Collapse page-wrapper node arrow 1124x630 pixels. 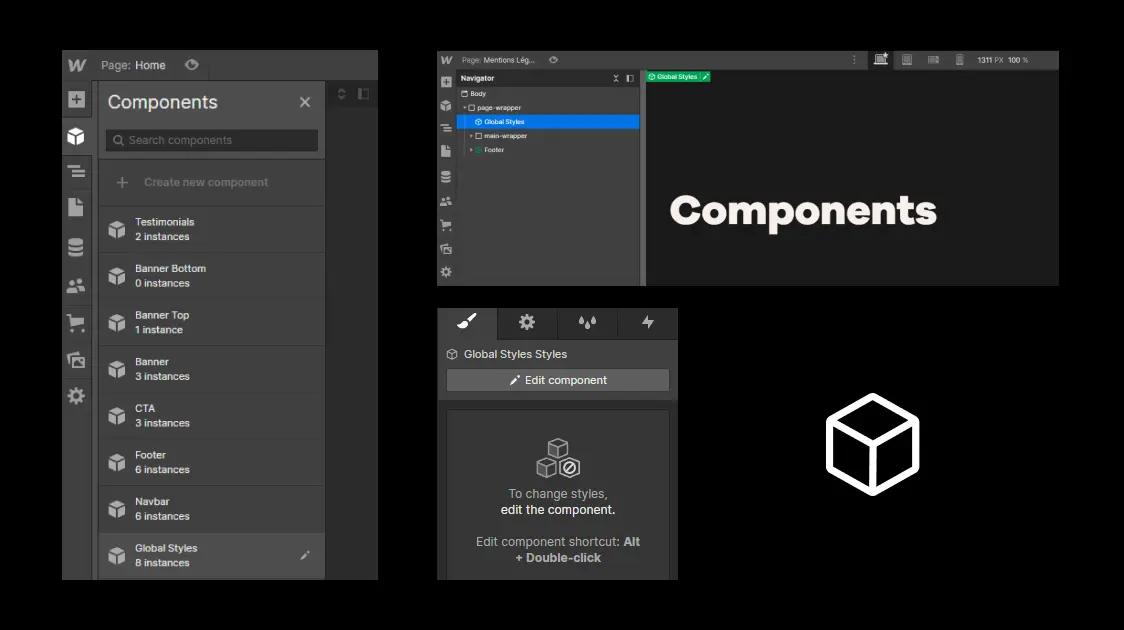(x=465, y=108)
